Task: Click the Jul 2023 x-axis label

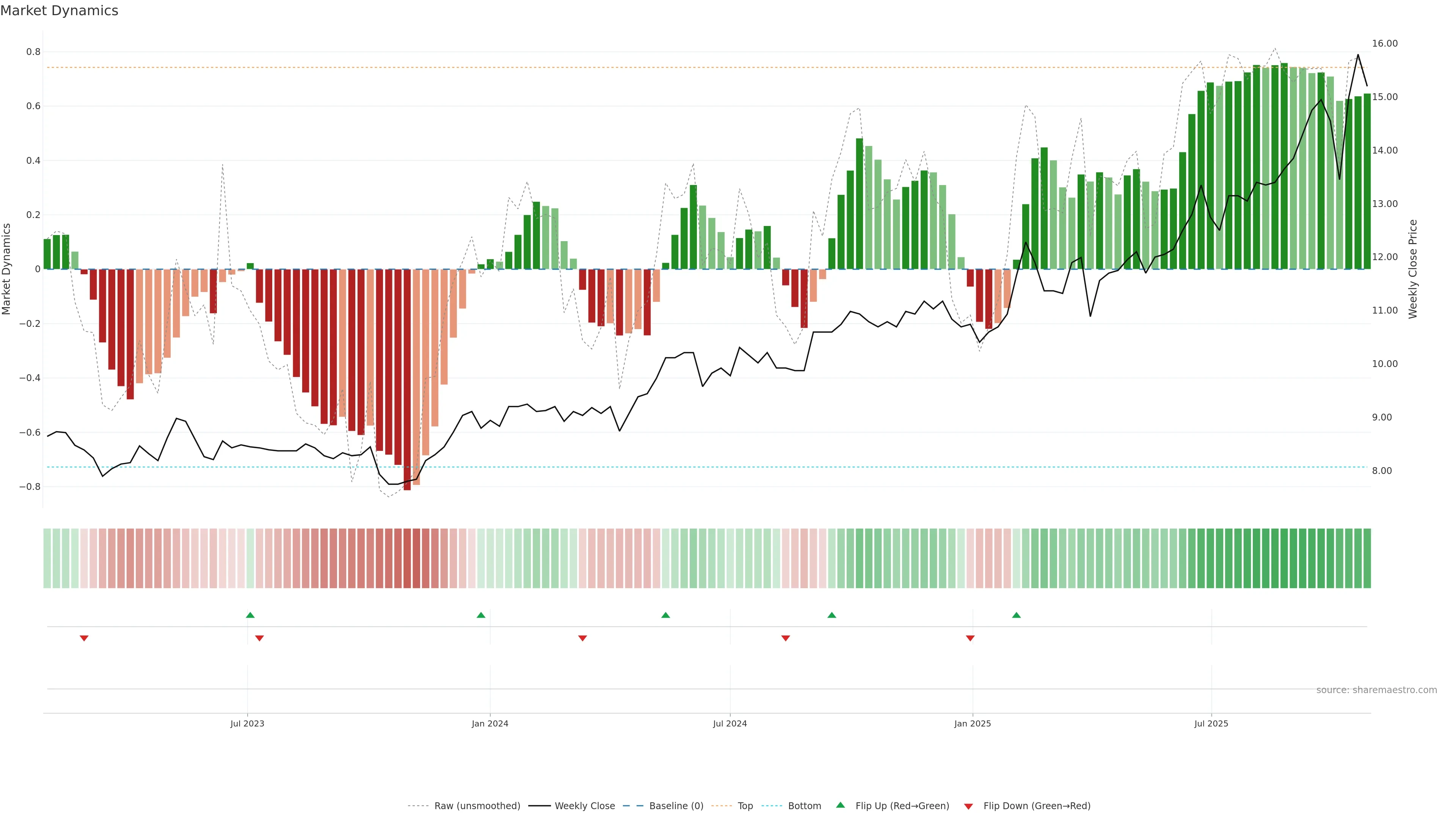Action: click(x=247, y=723)
